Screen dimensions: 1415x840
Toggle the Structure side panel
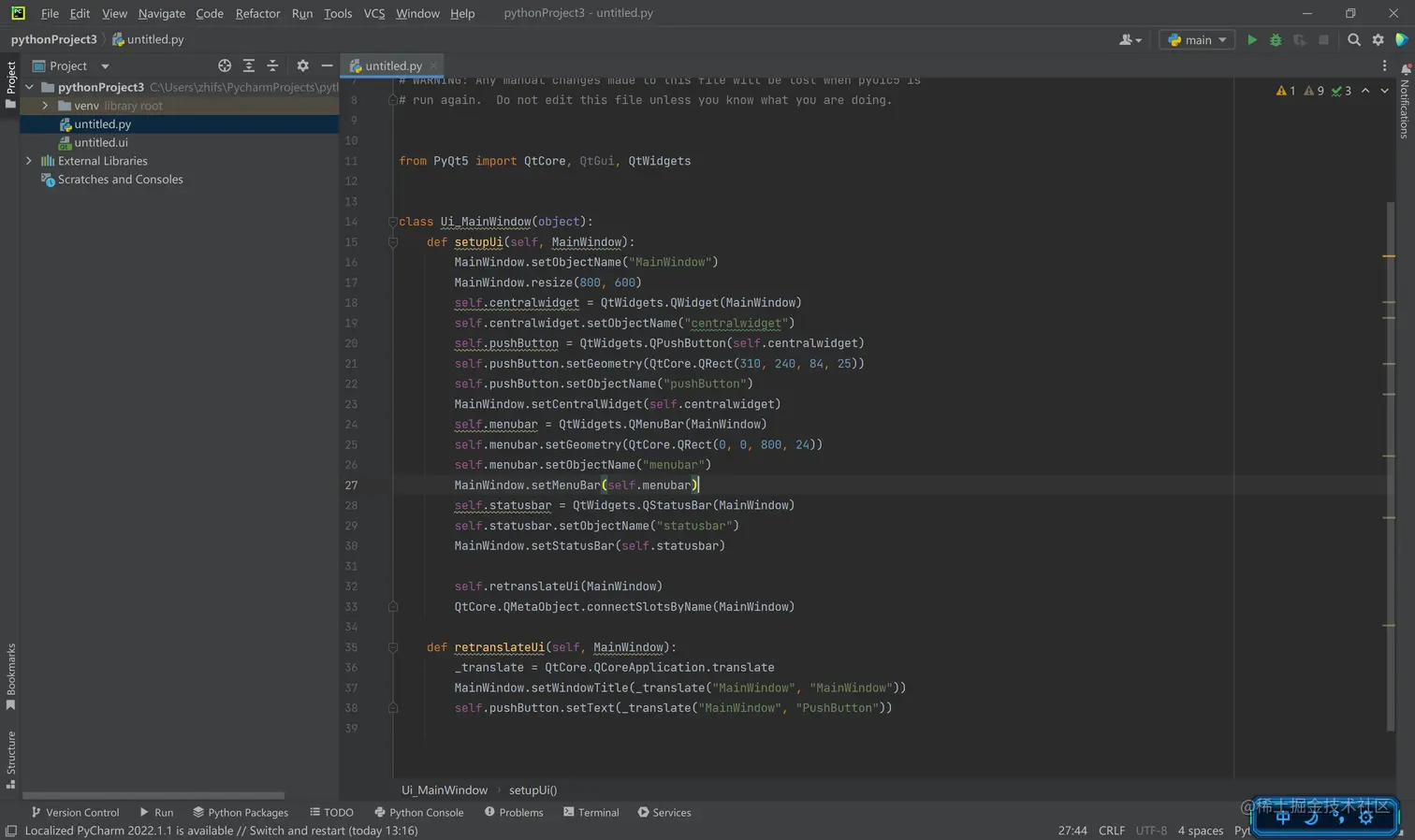10,758
